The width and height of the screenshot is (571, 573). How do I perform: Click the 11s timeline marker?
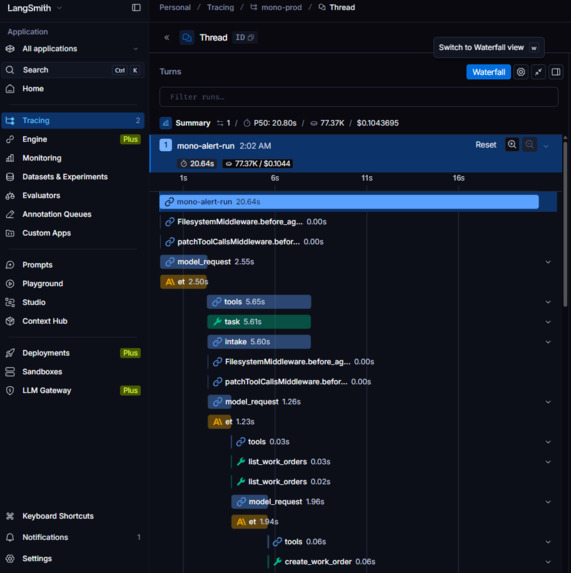[367, 178]
